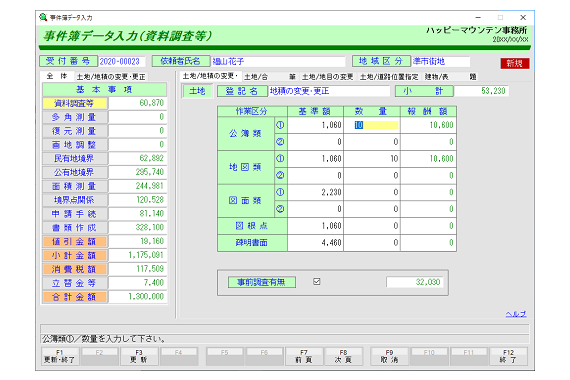Click 公簿類② 数量 cell
Screen dimensions: 570x380
click(x=372, y=142)
